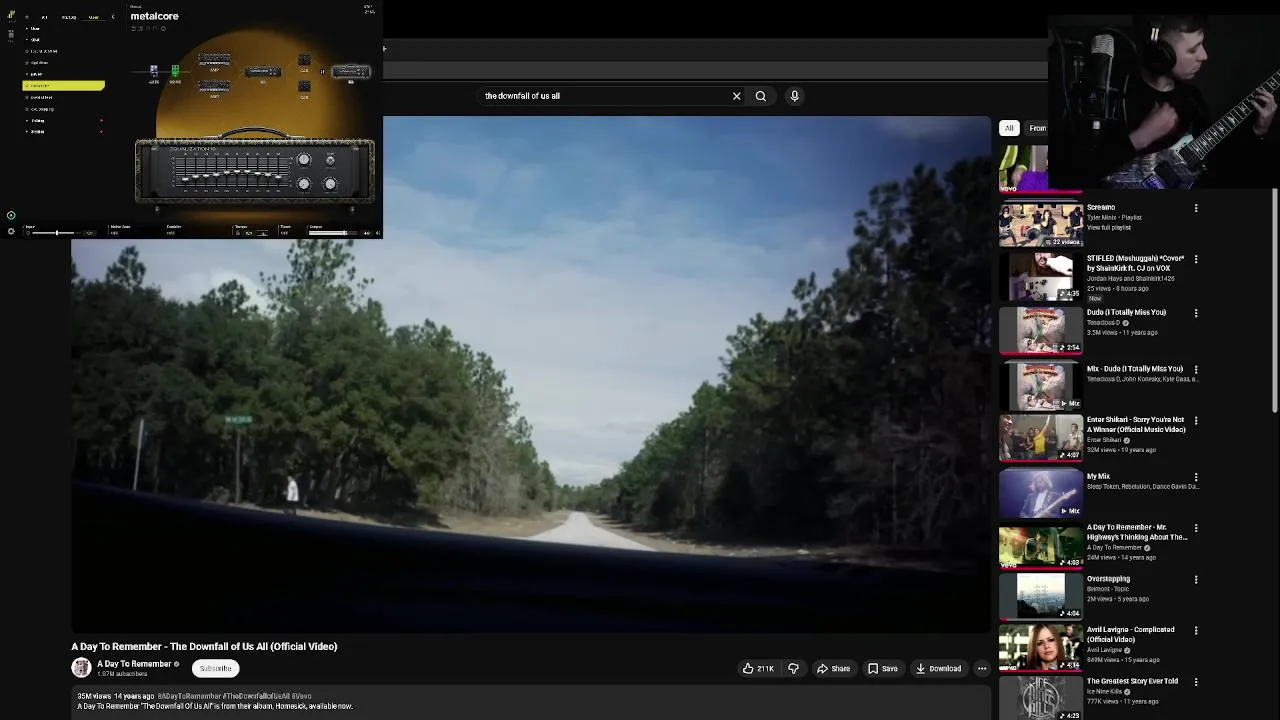
Task: Start voice search with microphone icon
Action: (795, 96)
